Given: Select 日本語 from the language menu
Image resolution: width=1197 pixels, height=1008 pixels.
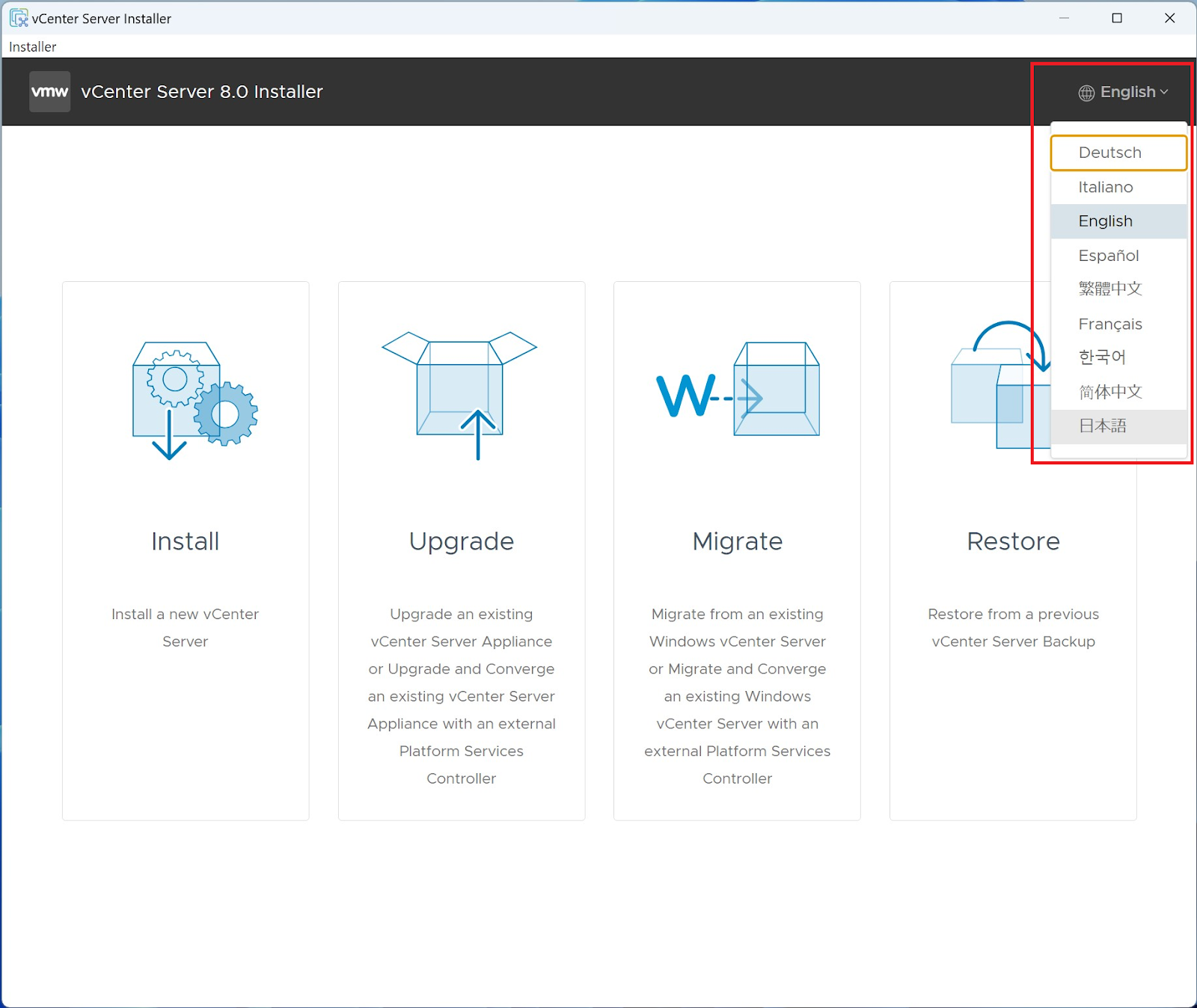Looking at the screenshot, I should point(1118,426).
